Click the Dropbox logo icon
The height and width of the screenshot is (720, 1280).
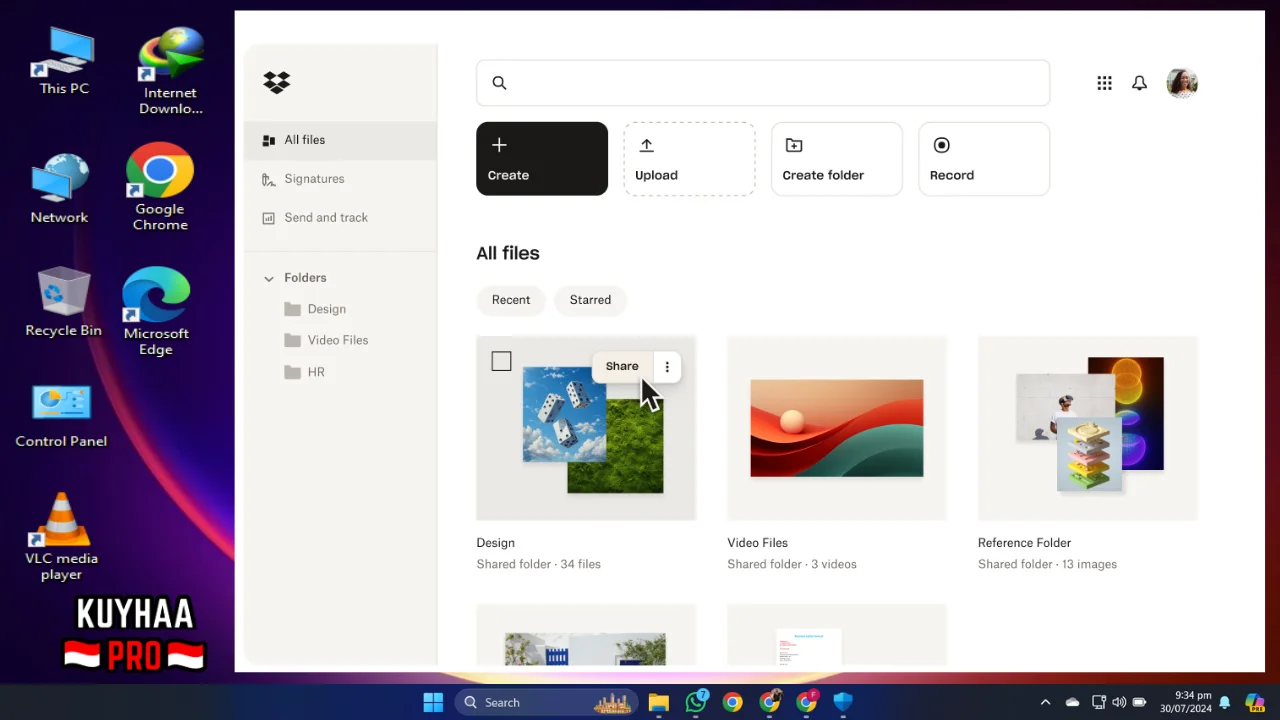277,83
